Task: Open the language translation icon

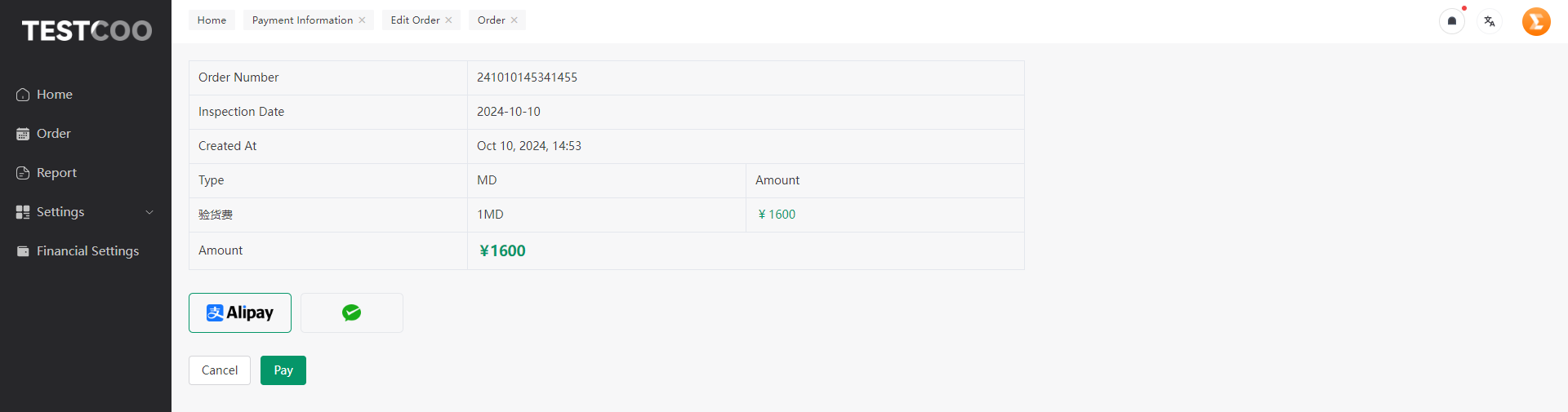Action: (1490, 21)
